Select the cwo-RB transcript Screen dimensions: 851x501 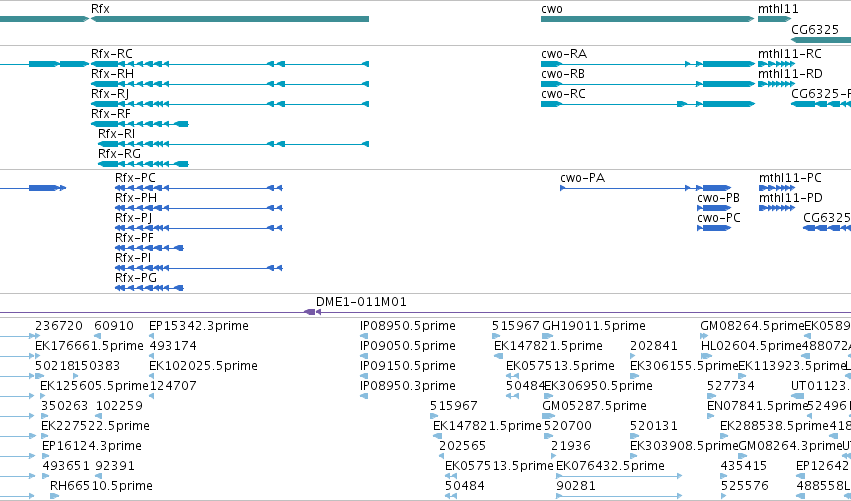647,84
